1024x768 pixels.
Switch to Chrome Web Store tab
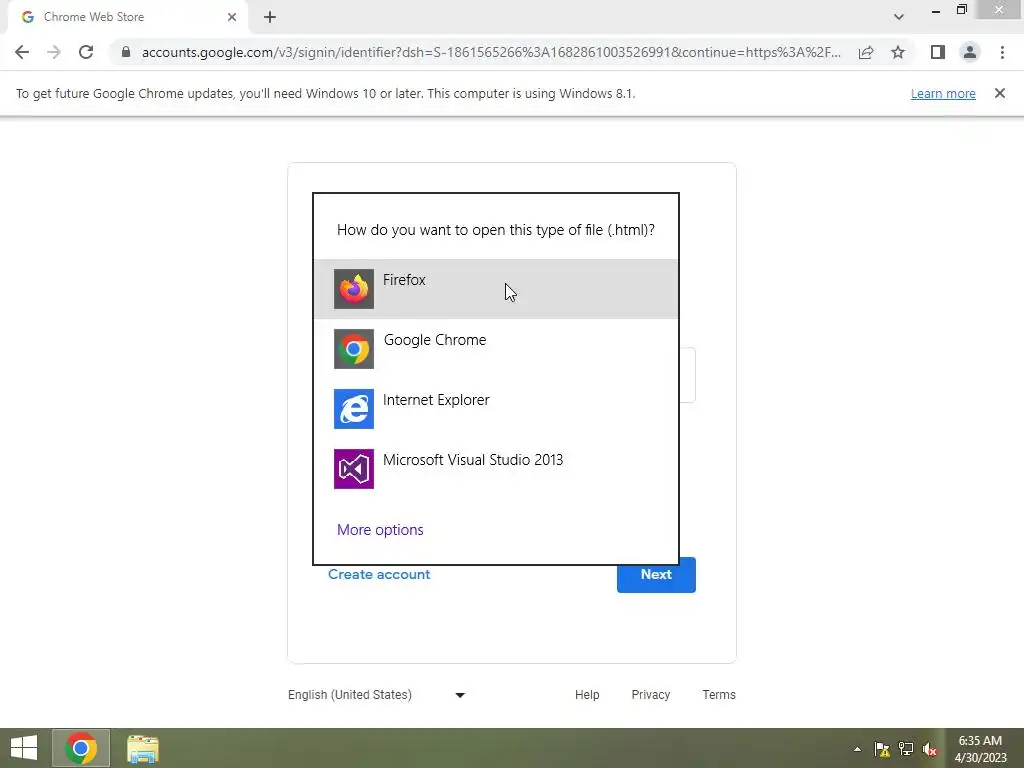coord(128,17)
